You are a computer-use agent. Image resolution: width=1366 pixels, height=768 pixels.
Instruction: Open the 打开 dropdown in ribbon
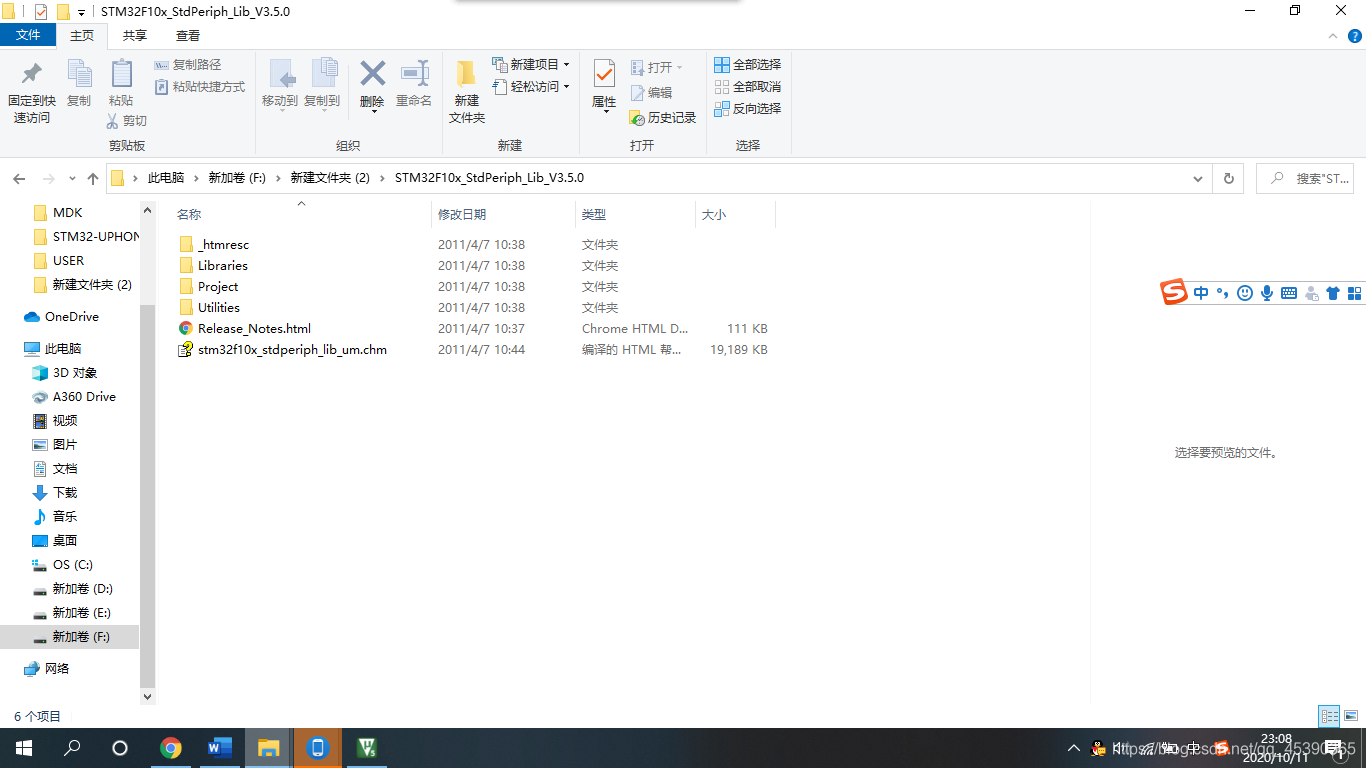tap(656, 67)
